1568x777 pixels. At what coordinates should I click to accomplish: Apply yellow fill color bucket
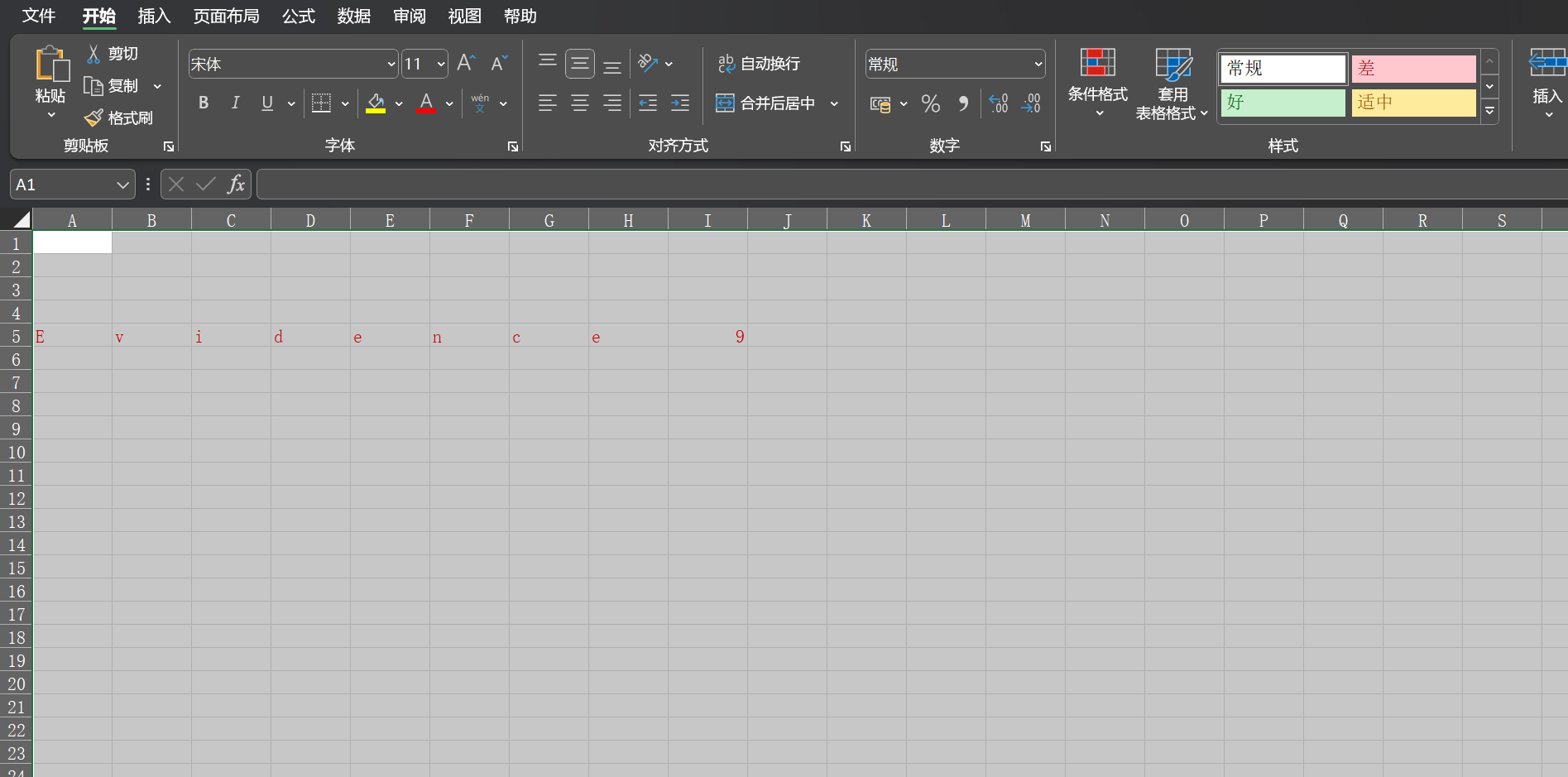[376, 103]
